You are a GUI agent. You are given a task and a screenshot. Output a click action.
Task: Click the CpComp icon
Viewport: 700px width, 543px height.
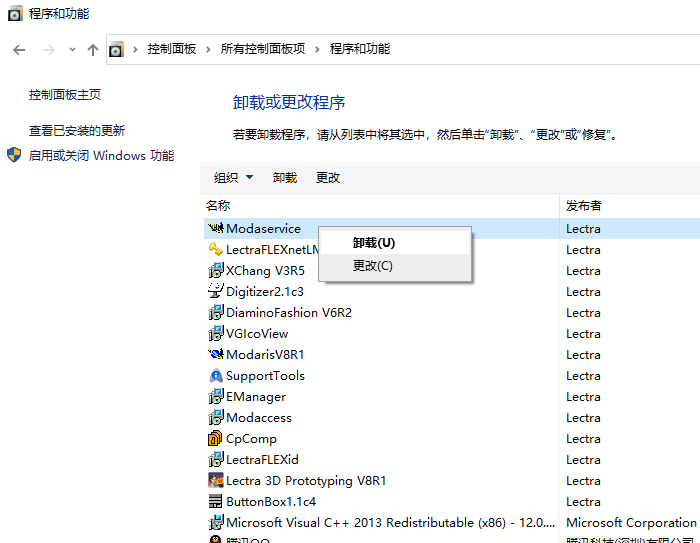(x=215, y=438)
